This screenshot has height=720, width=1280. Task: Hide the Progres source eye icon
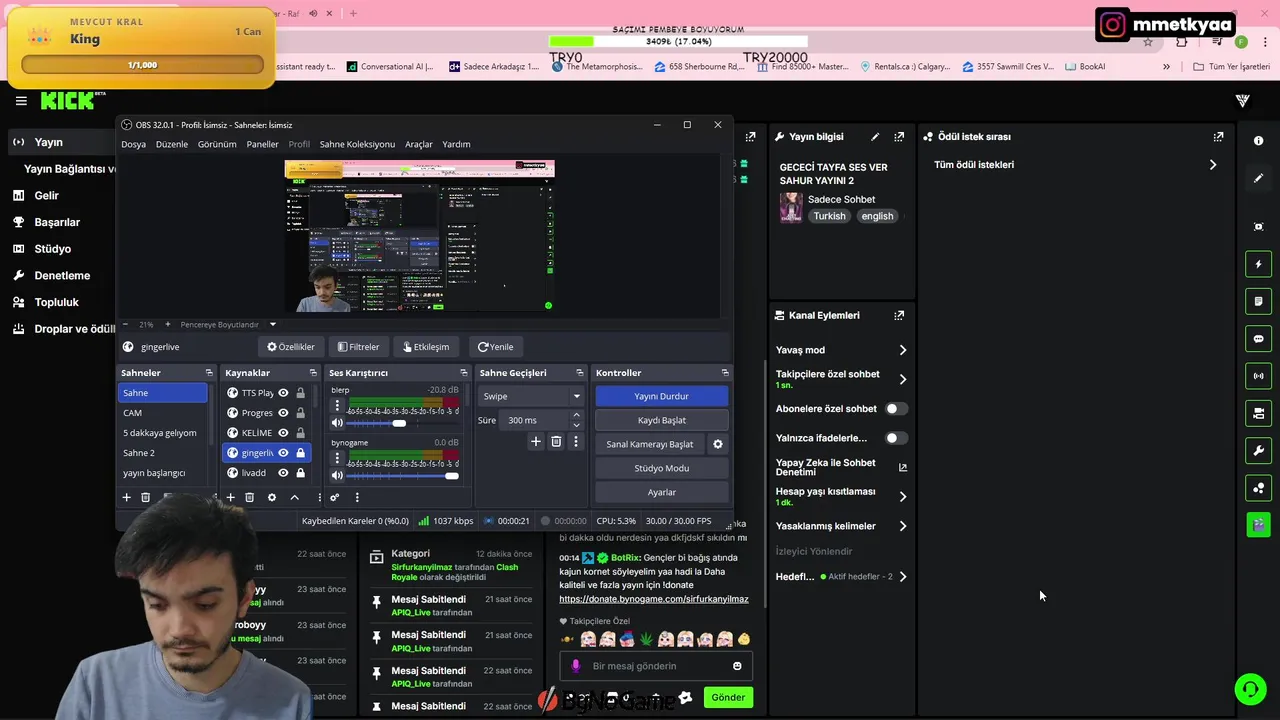[x=283, y=413]
